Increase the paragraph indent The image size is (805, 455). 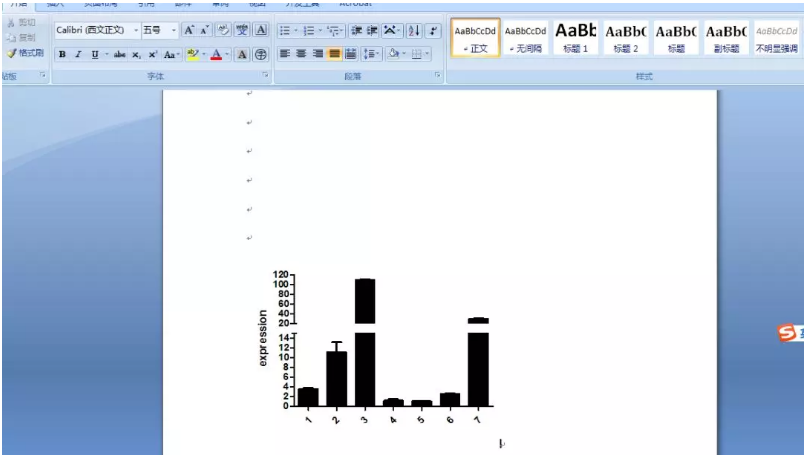pyautogui.click(x=372, y=31)
